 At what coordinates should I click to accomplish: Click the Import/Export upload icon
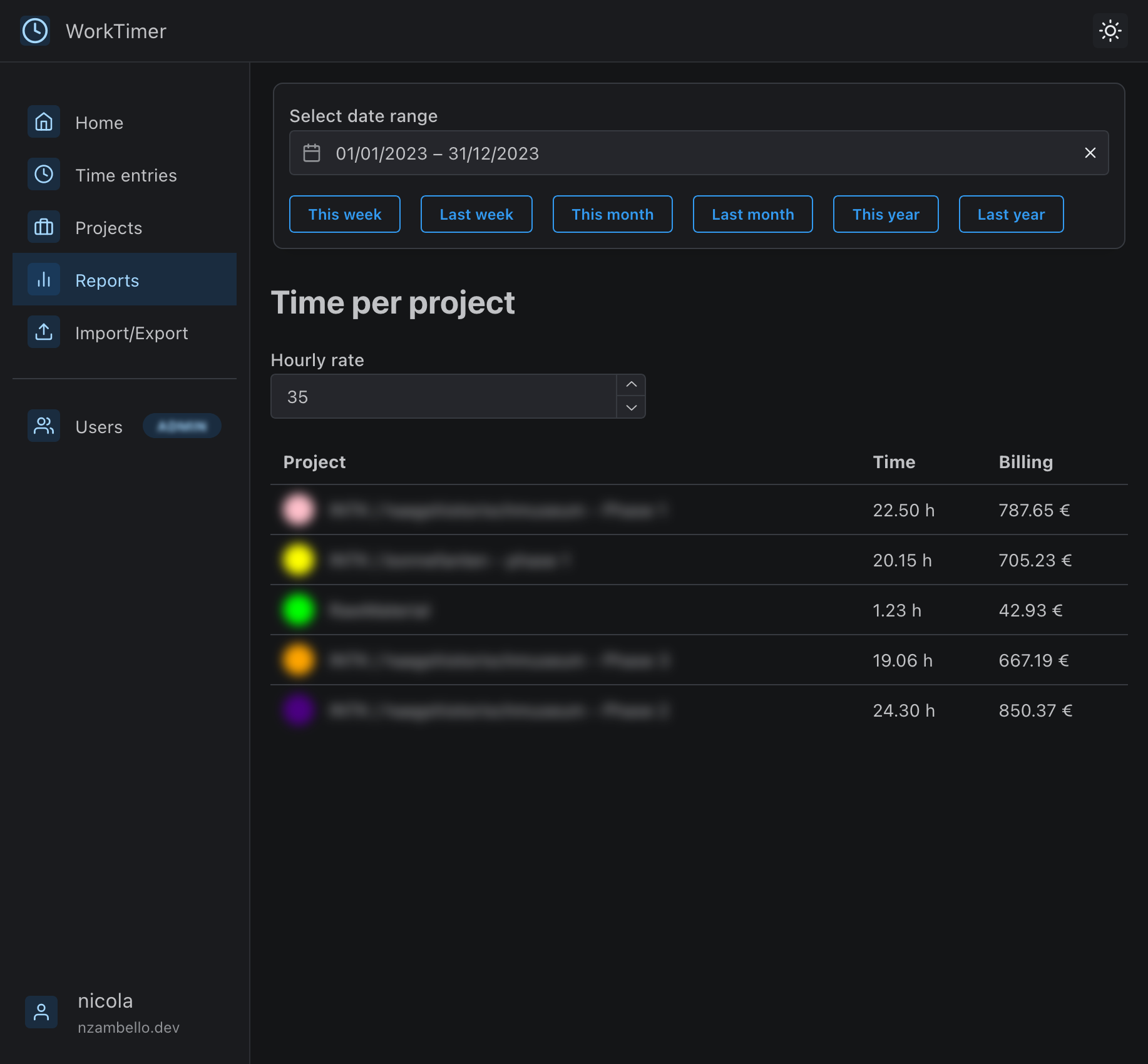(x=44, y=332)
